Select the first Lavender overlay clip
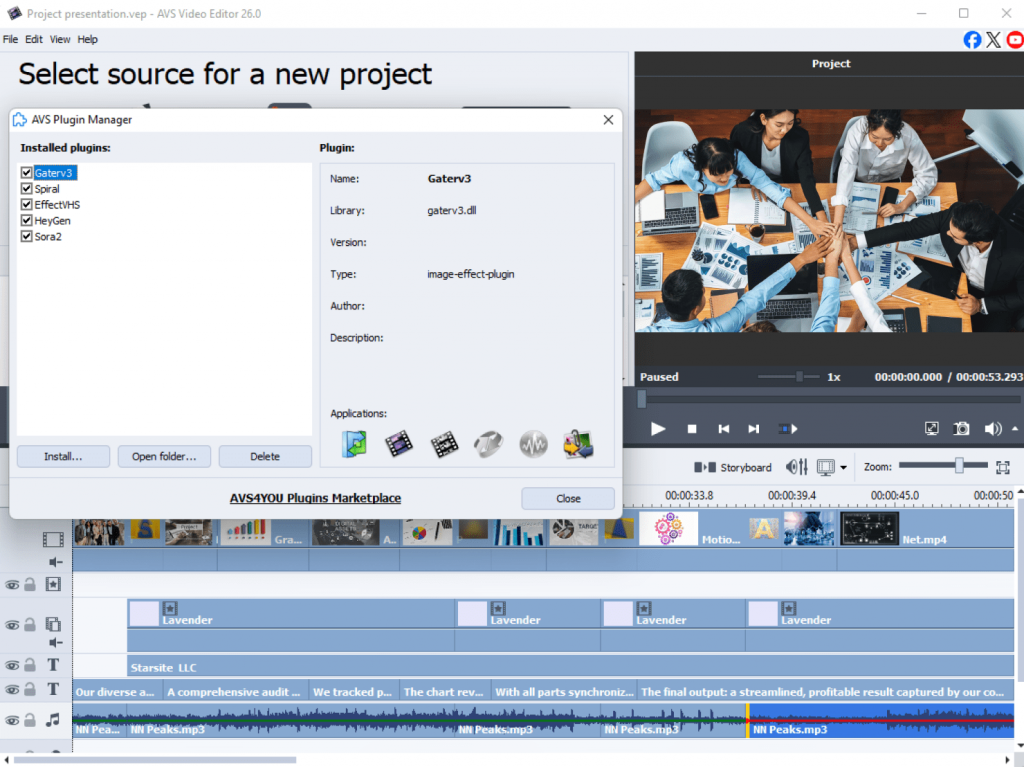The width and height of the screenshot is (1024, 767). point(291,614)
